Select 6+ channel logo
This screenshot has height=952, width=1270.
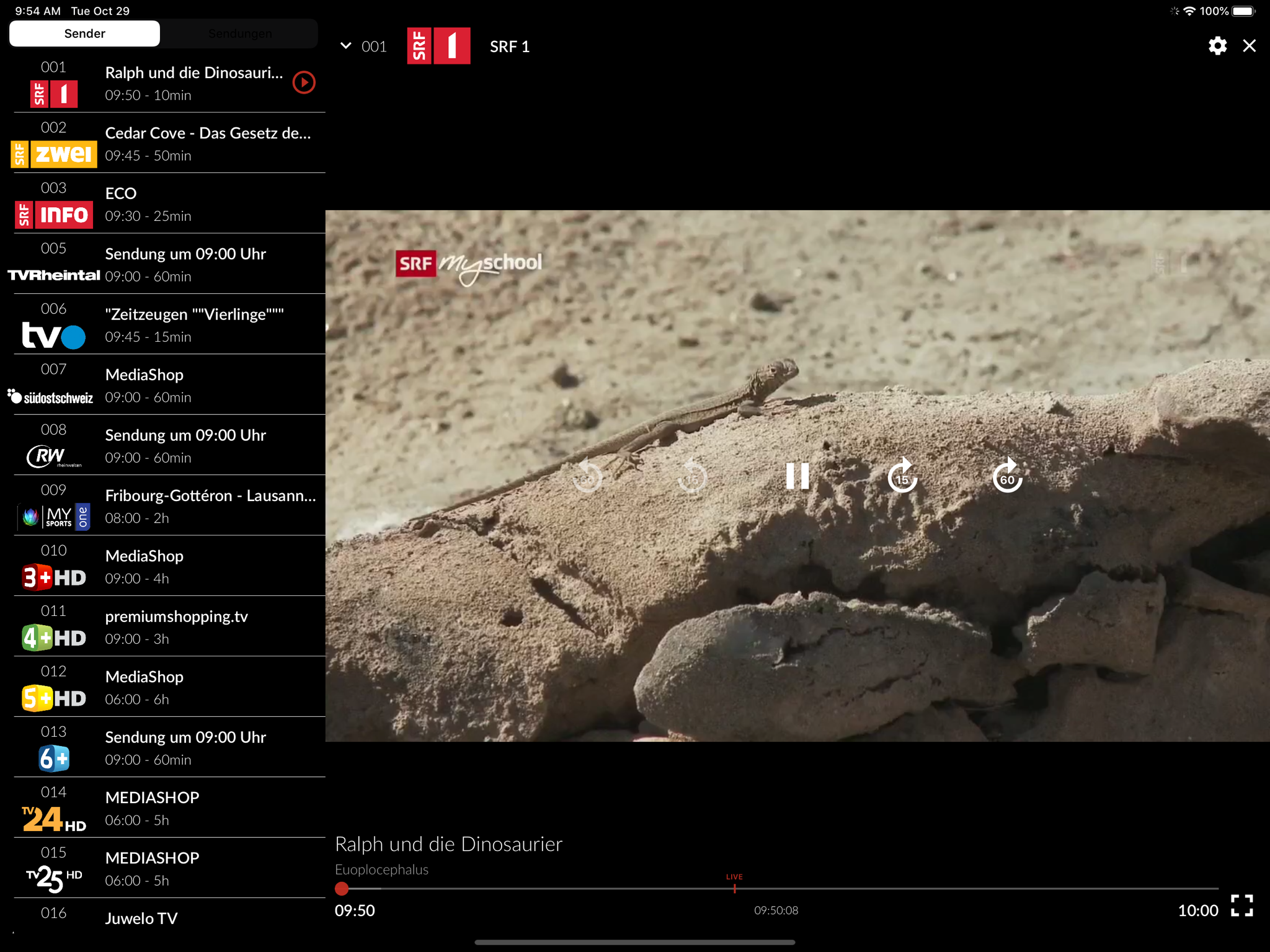coord(54,758)
